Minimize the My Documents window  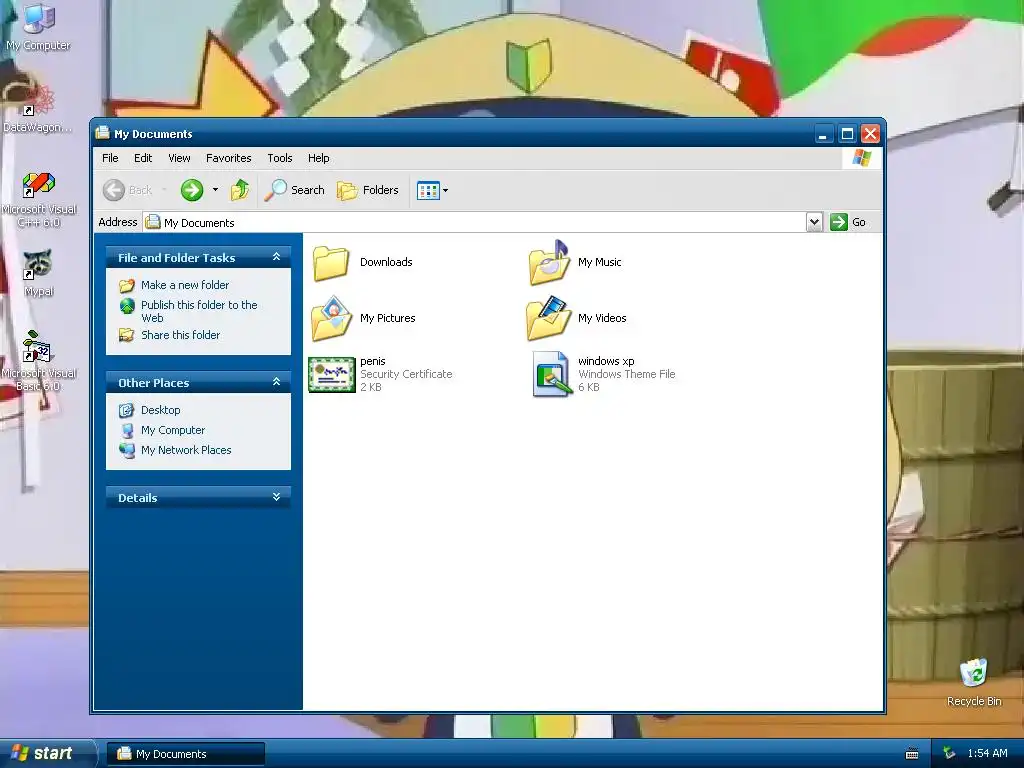click(823, 134)
